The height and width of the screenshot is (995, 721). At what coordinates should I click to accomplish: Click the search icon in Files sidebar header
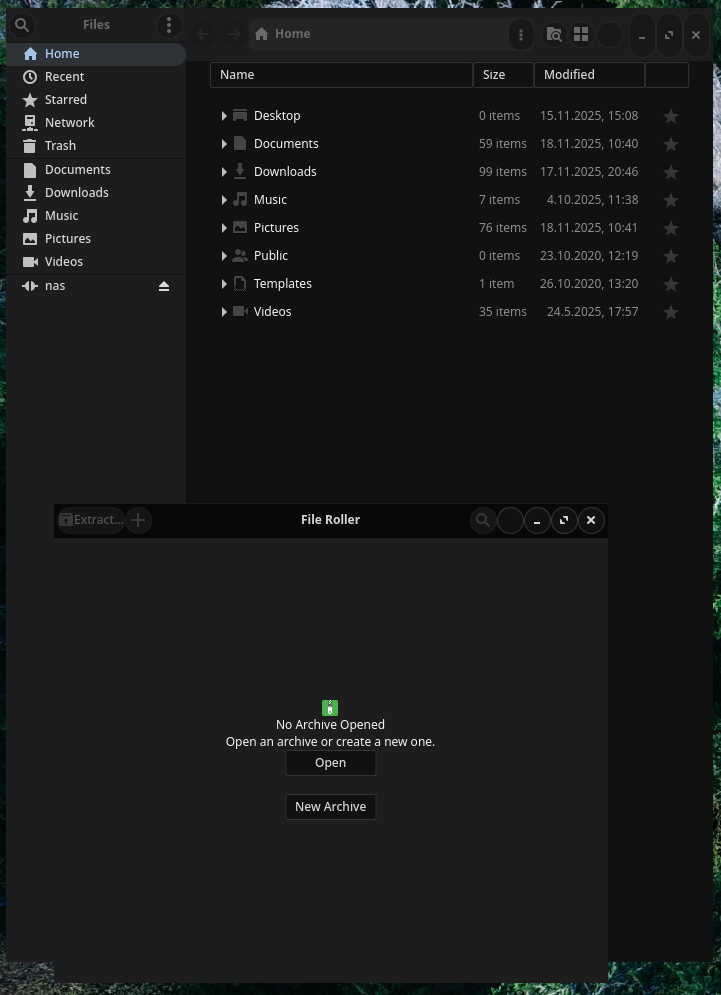coord(22,25)
